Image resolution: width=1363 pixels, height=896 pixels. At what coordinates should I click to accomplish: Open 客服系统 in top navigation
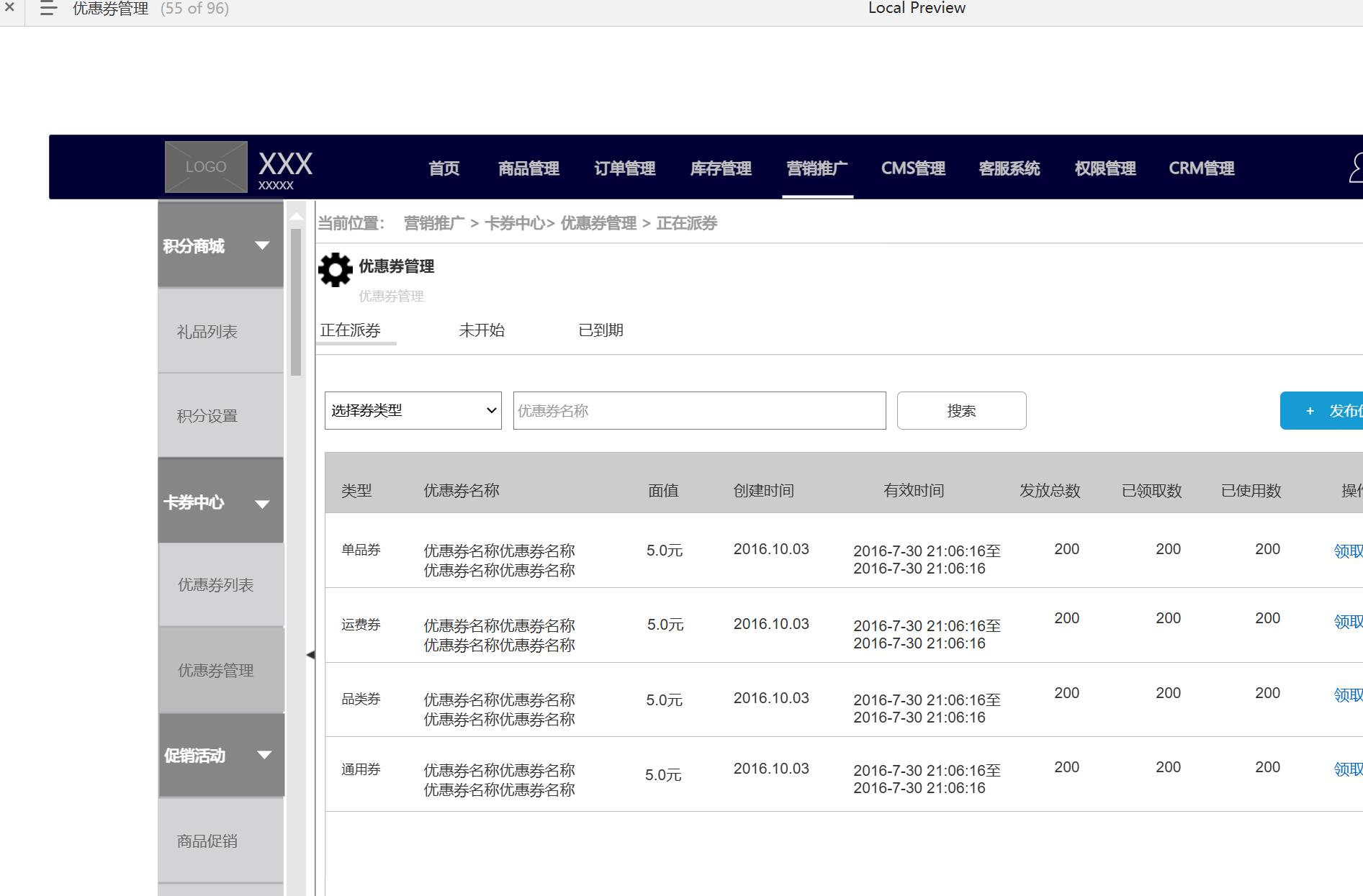[1009, 168]
